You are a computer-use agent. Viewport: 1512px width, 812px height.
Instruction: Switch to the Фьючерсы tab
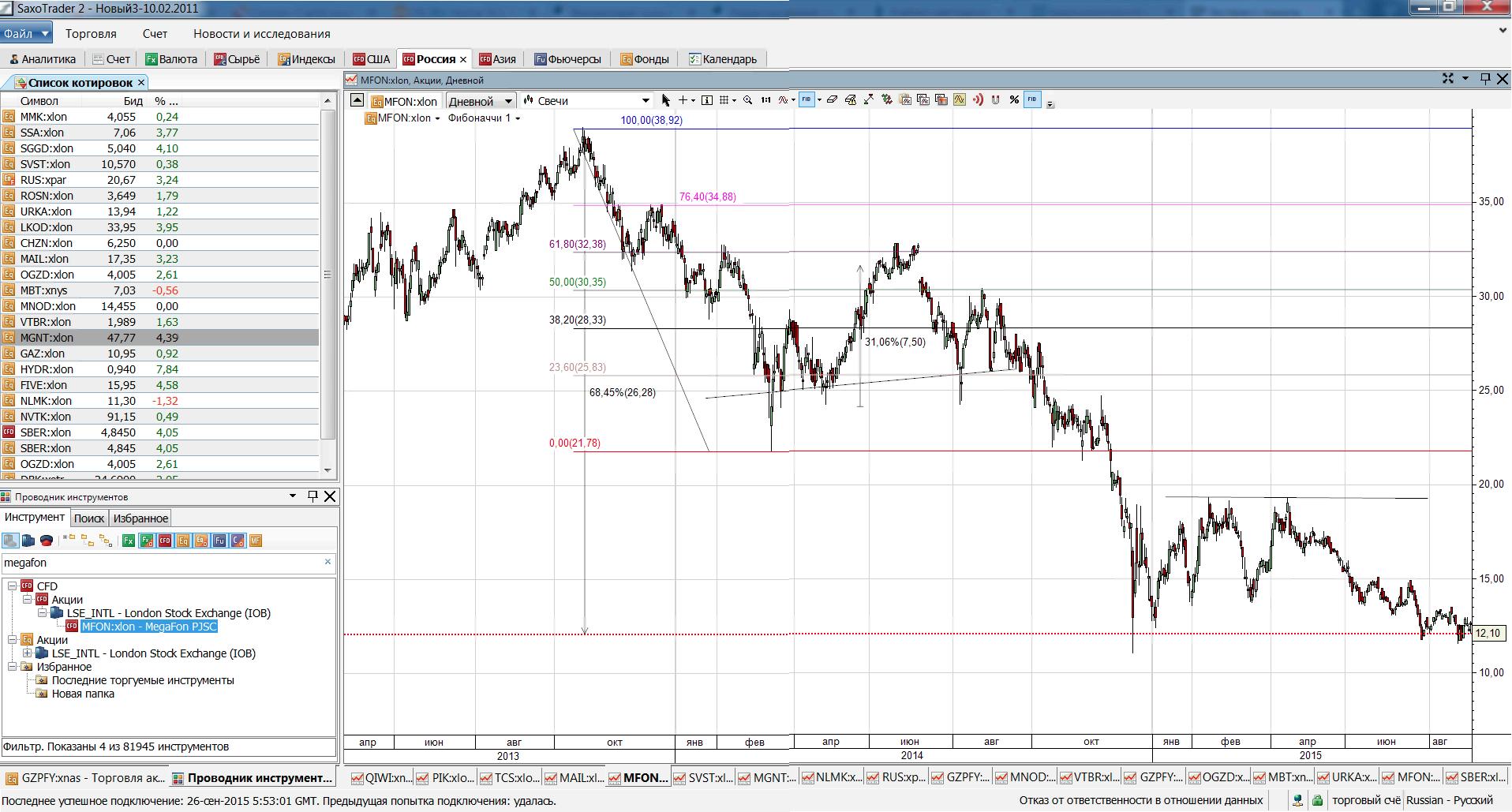(567, 59)
